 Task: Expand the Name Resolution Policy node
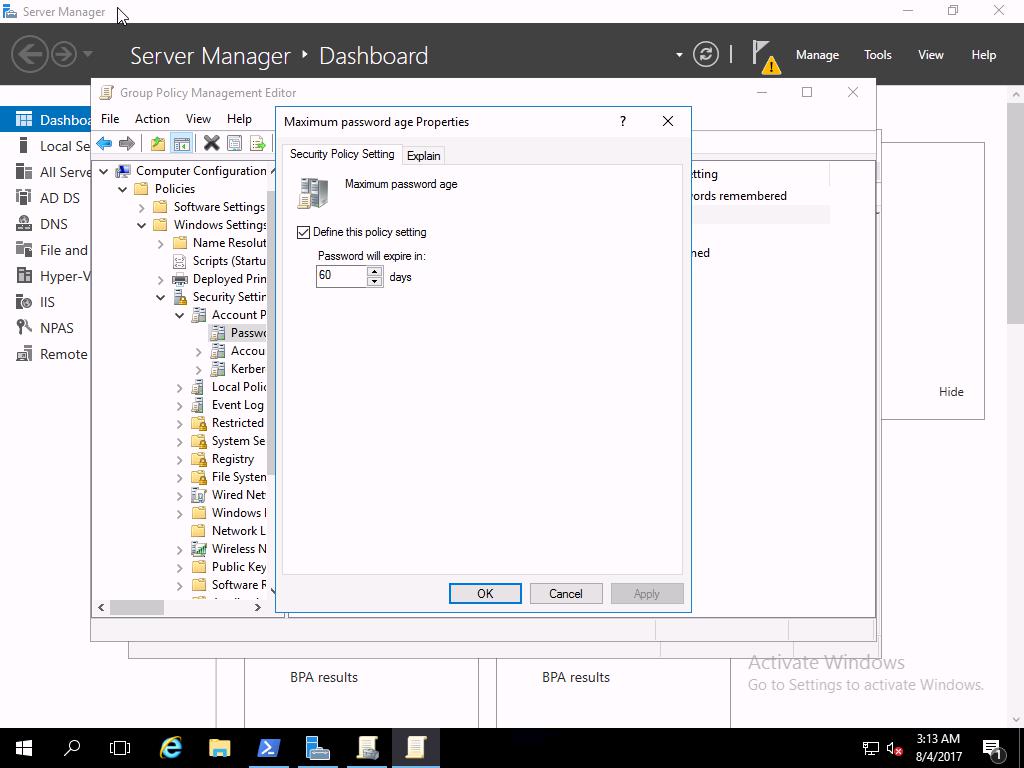pyautogui.click(x=161, y=244)
